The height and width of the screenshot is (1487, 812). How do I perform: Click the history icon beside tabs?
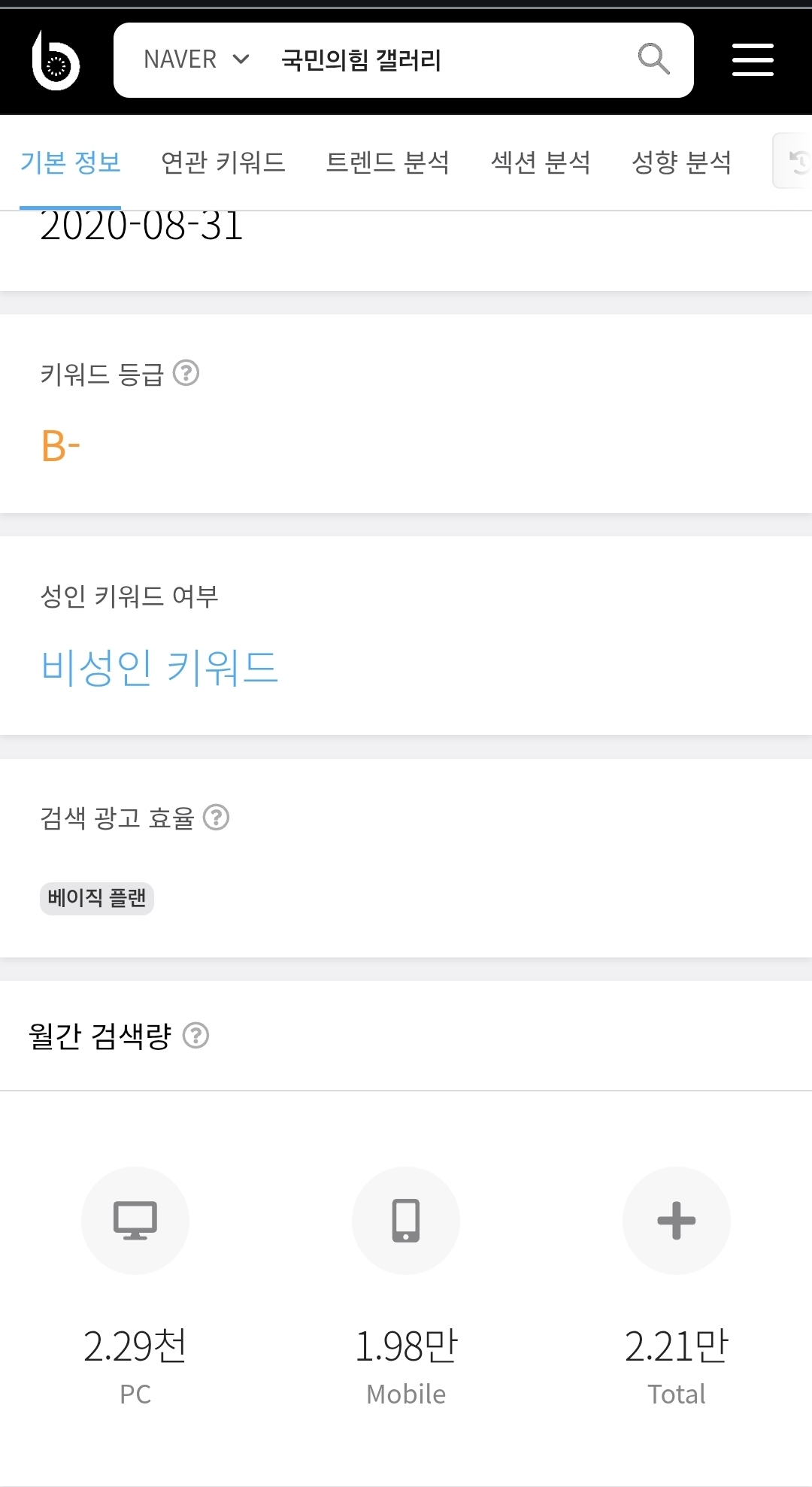797,161
